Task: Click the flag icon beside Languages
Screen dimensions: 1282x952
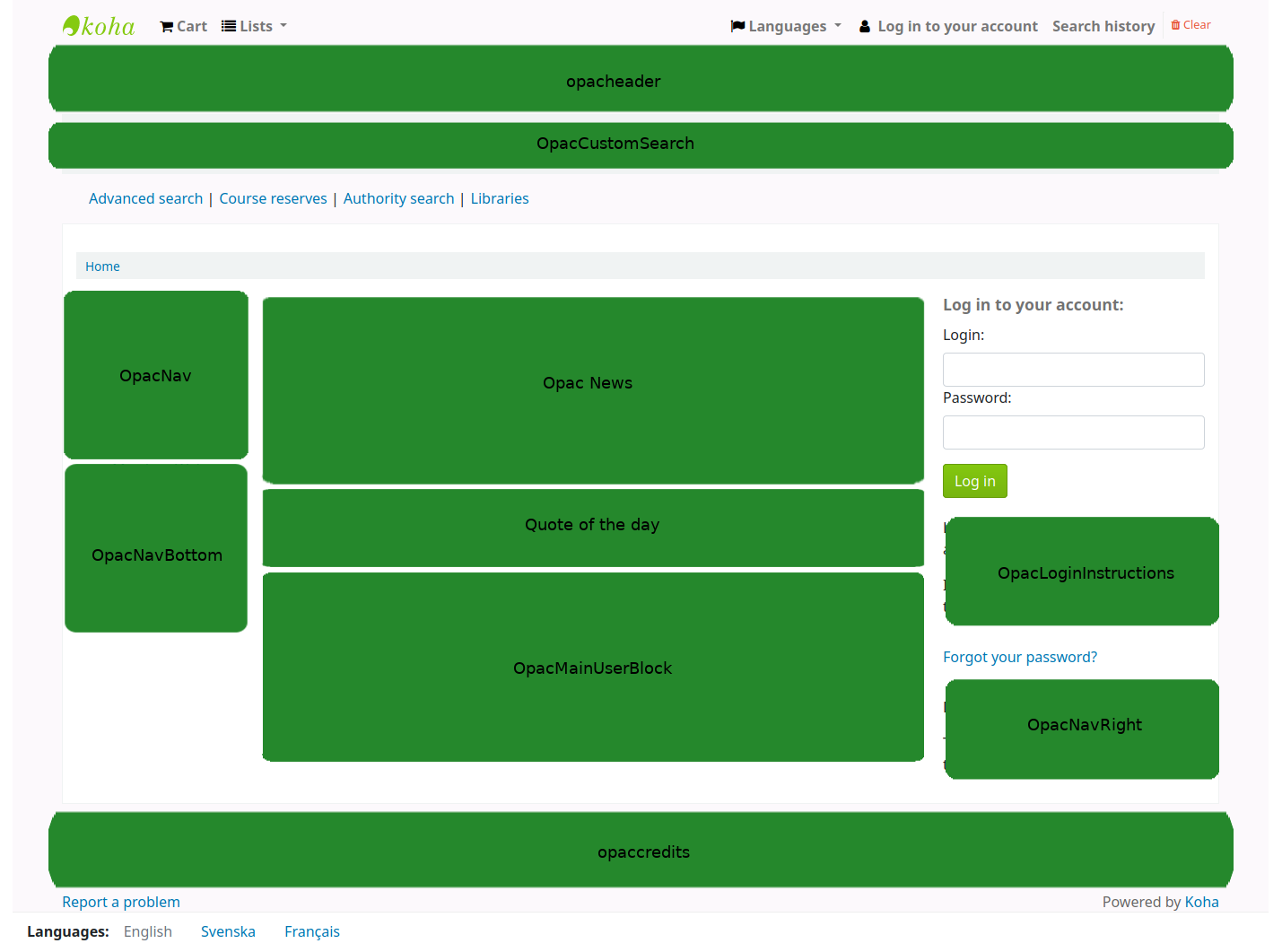Action: coord(737,26)
